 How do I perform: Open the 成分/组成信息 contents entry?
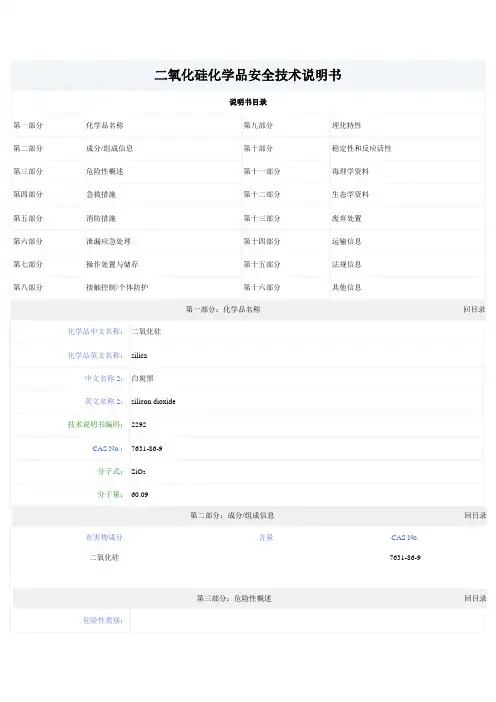[x=110, y=148]
